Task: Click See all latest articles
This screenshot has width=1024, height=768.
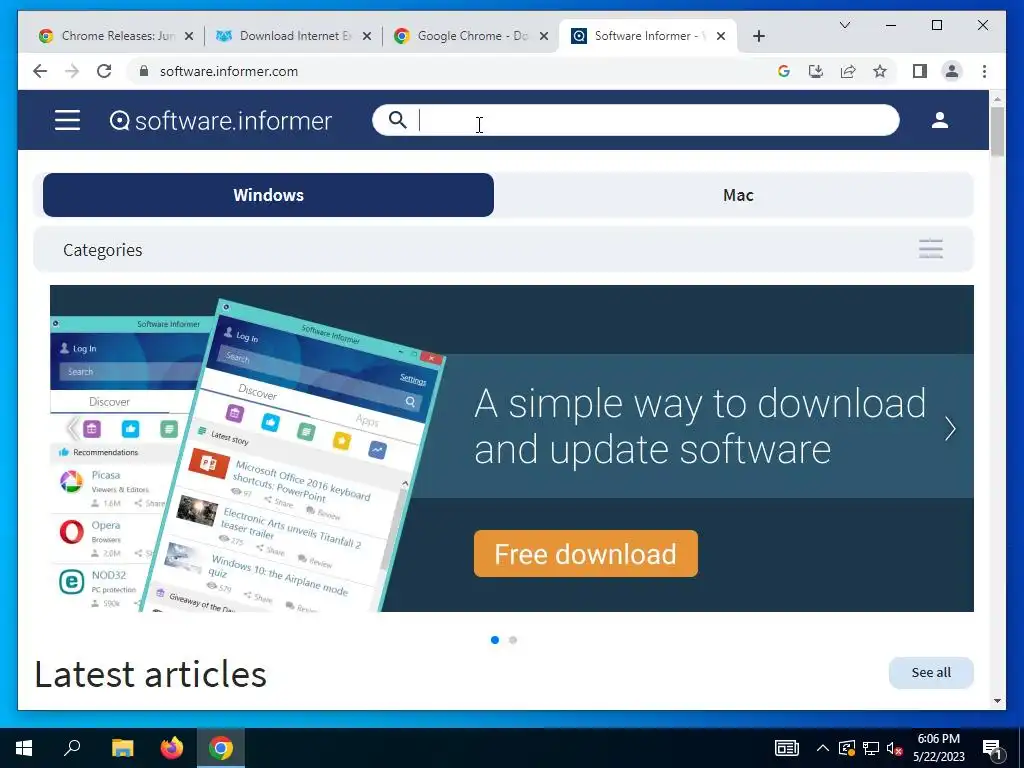Action: click(x=931, y=673)
